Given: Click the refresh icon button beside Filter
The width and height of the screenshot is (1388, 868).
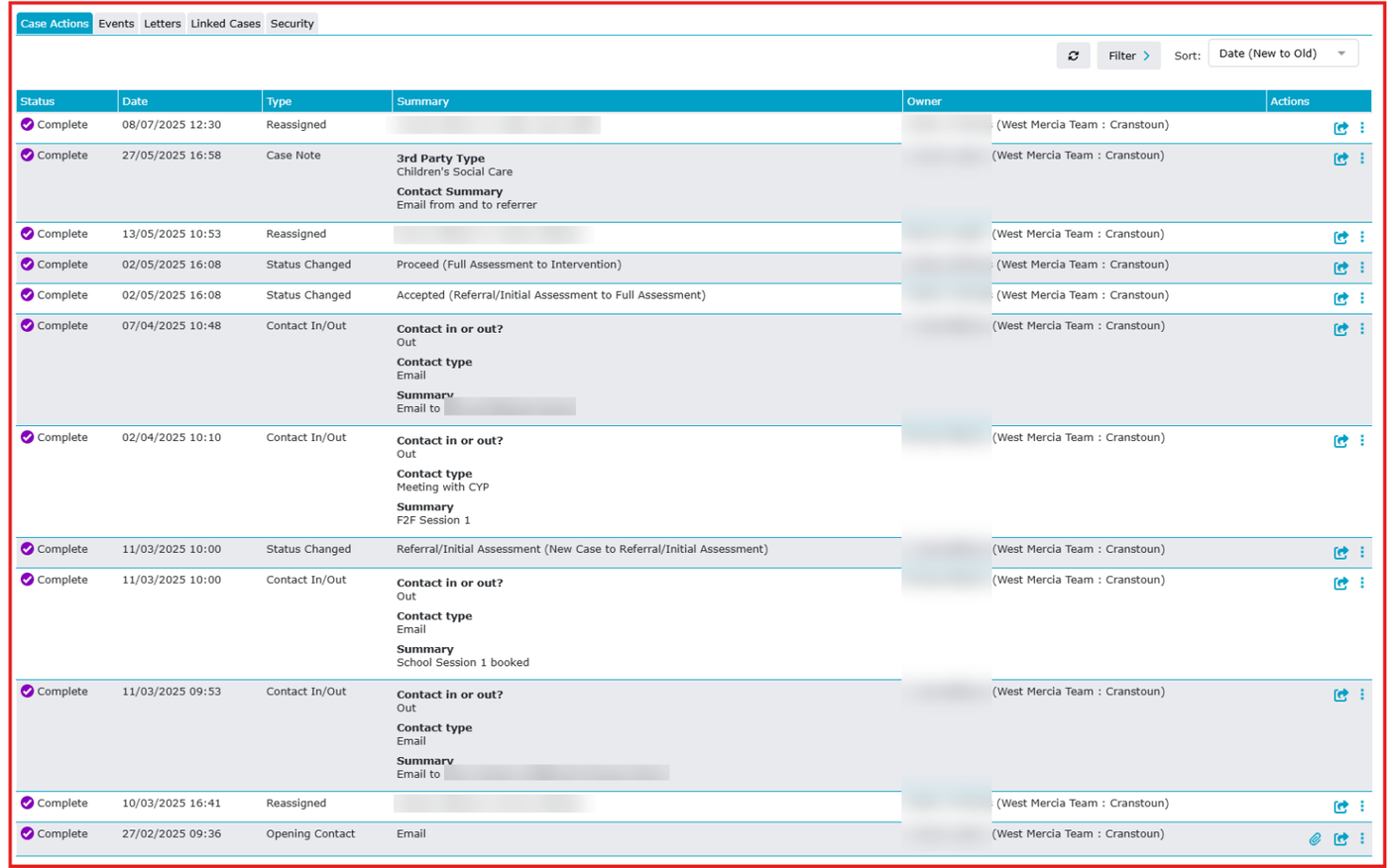Looking at the screenshot, I should [1073, 55].
